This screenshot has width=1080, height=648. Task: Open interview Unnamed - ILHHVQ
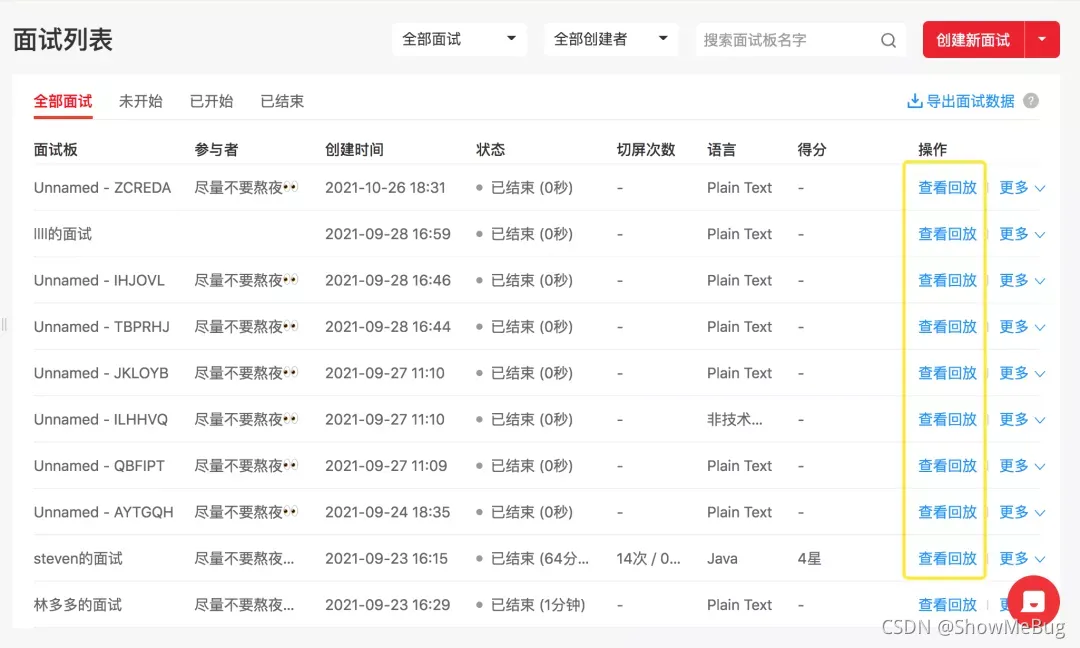coord(101,419)
